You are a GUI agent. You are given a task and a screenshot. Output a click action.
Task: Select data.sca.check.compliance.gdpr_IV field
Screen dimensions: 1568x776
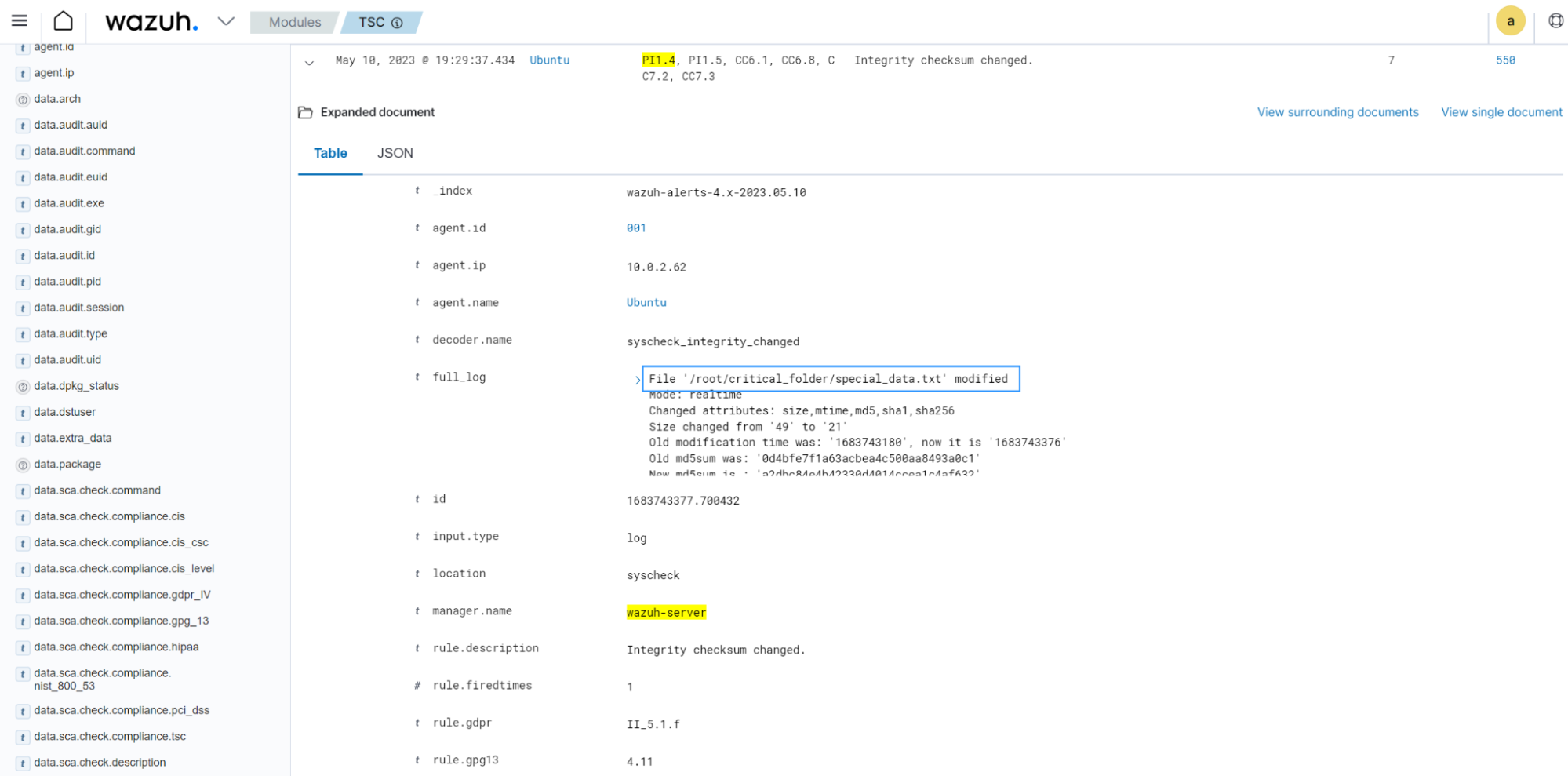tap(122, 595)
